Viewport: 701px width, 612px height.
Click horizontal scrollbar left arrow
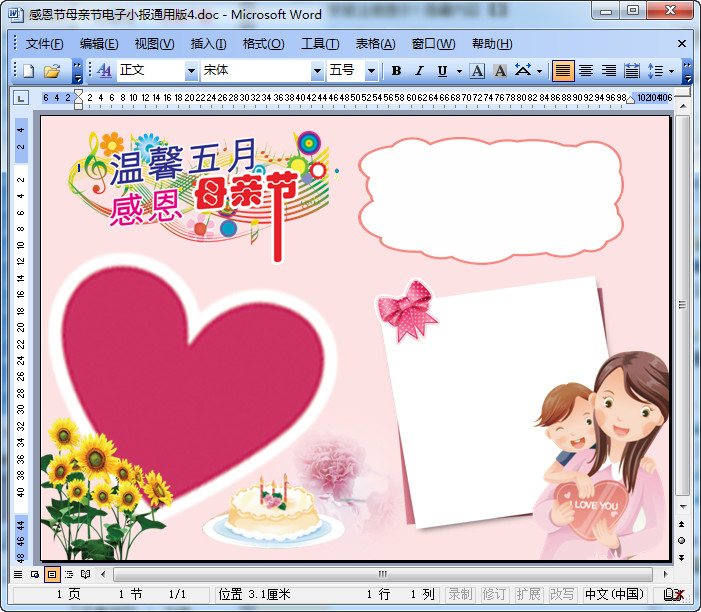(103, 574)
